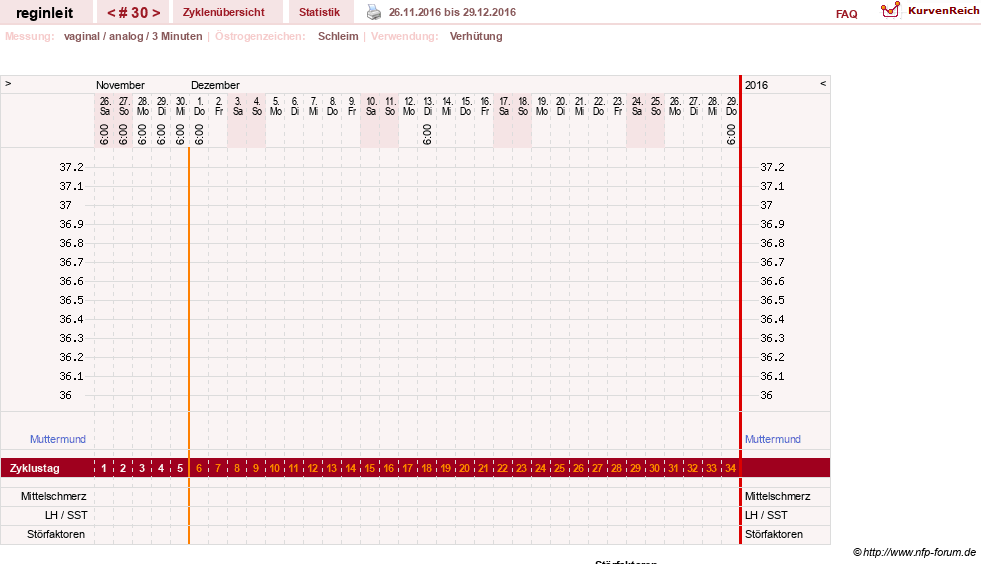
Task: Select cycle day 5 in Zyklustag row
Action: 180,468
